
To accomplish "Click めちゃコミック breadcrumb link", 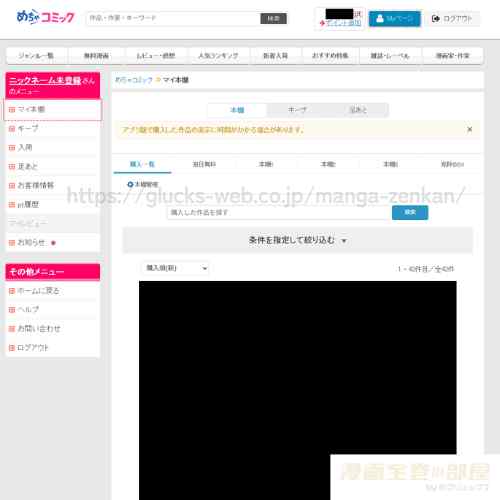I will (x=134, y=80).
